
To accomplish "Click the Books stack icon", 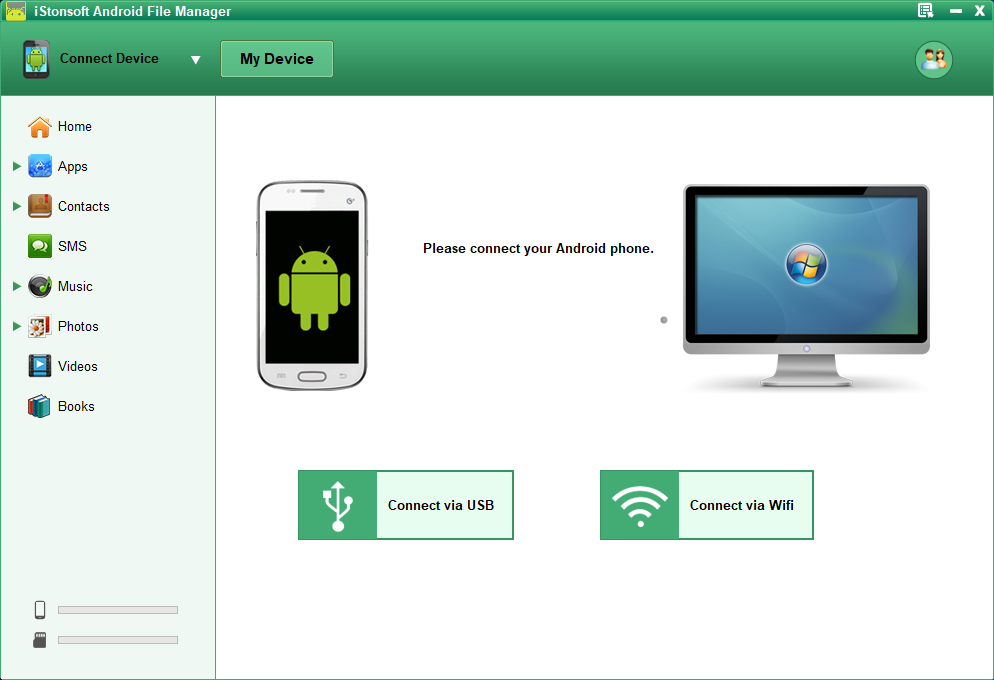I will (x=39, y=406).
